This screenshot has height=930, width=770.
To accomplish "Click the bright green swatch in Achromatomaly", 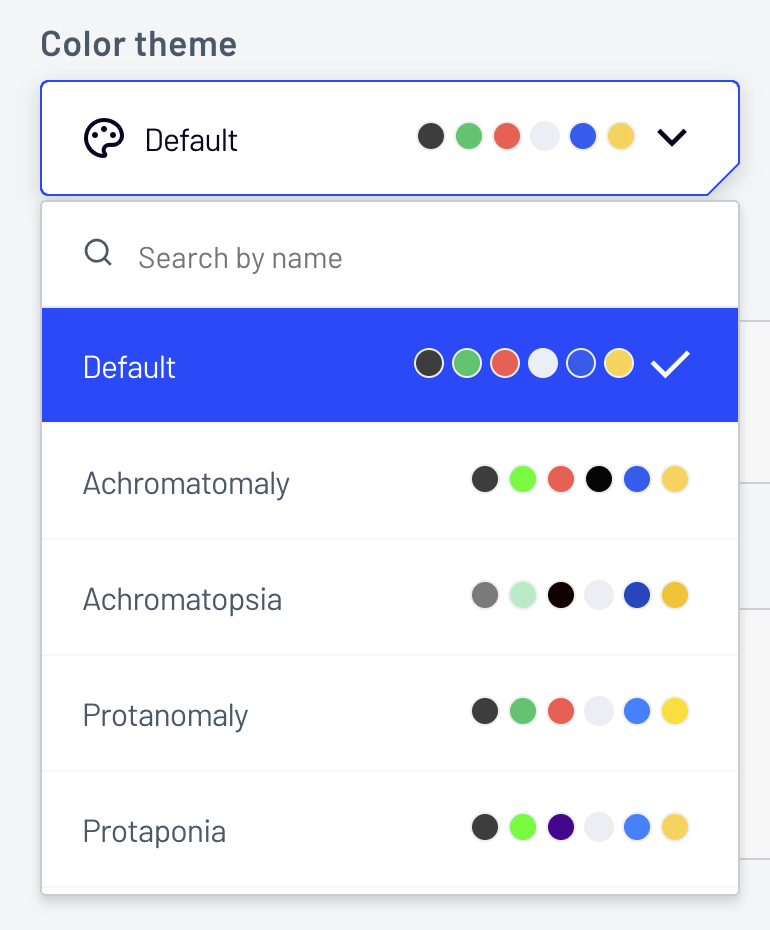I will (x=523, y=479).
